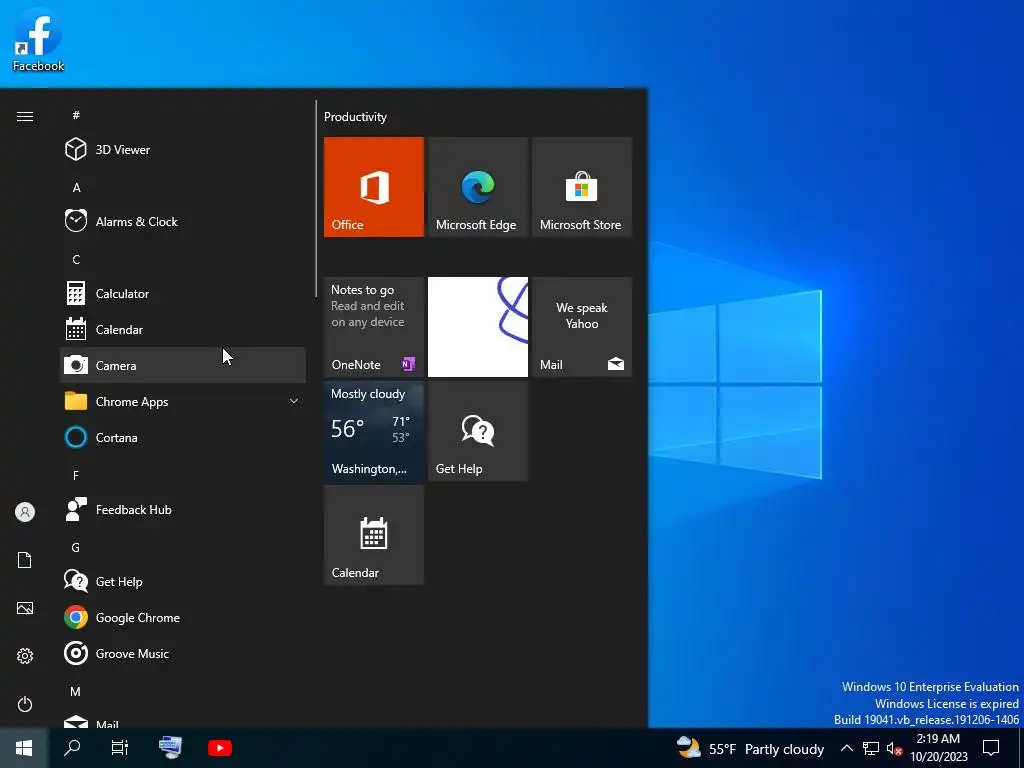Start Cortana from the app list
This screenshot has height=768, width=1024.
[183, 437]
